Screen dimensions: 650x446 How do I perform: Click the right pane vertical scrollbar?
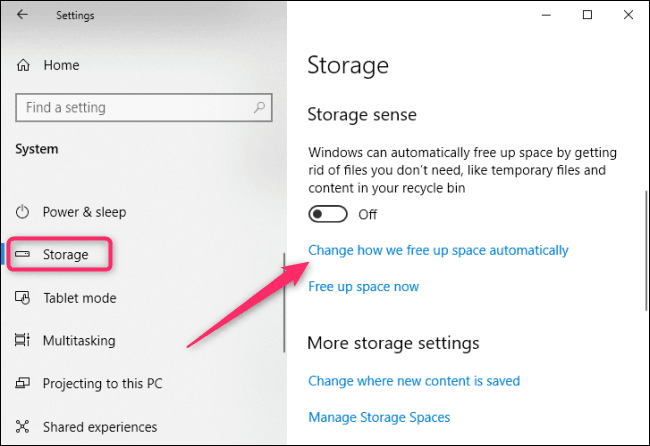pos(645,250)
